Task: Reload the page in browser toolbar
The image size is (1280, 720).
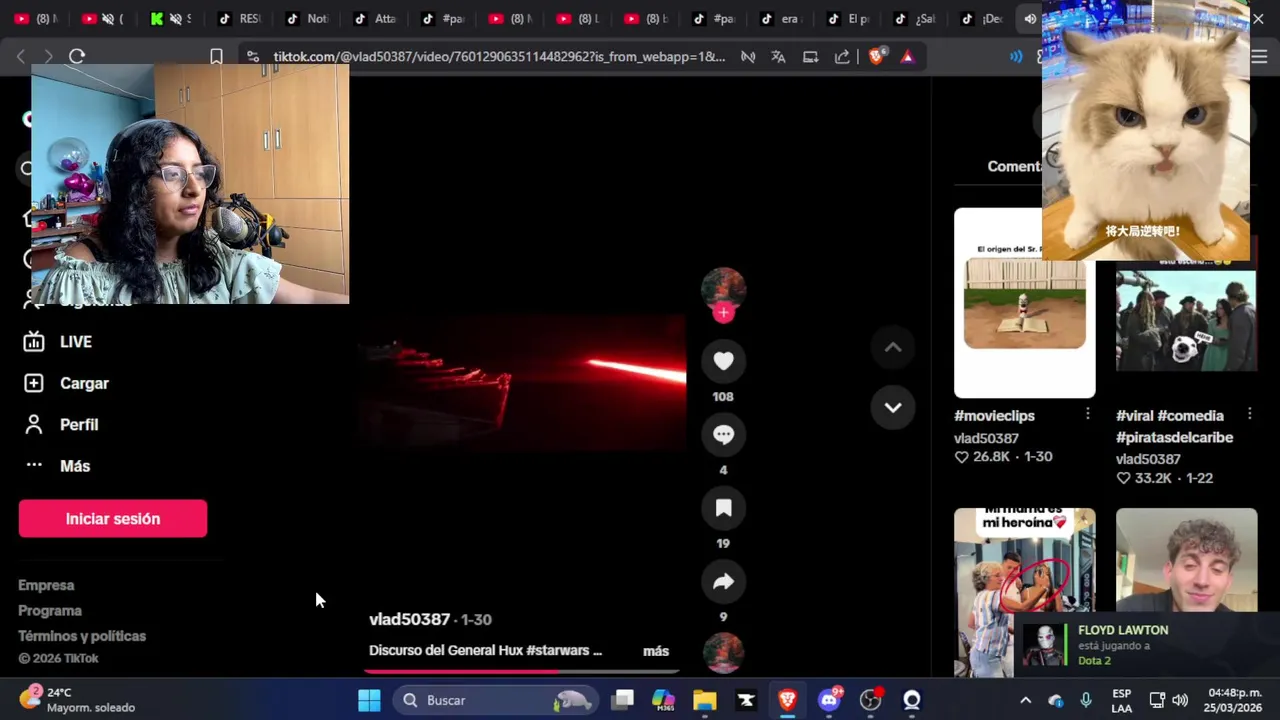Action: pyautogui.click(x=77, y=57)
